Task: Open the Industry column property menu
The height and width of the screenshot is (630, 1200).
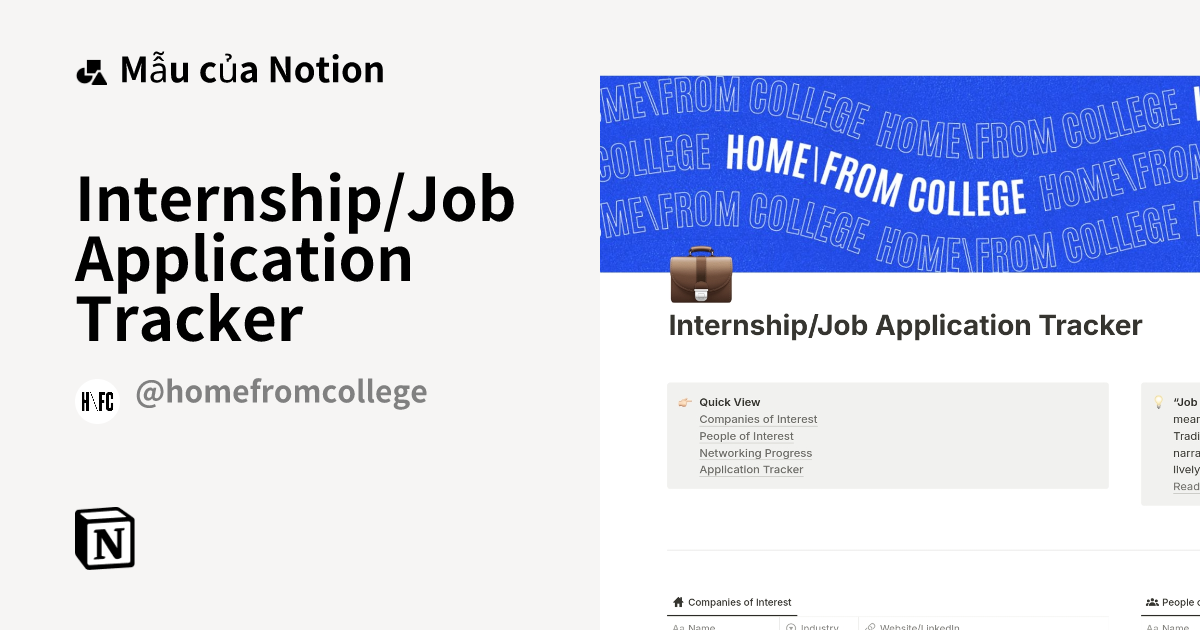Action: tap(818, 627)
